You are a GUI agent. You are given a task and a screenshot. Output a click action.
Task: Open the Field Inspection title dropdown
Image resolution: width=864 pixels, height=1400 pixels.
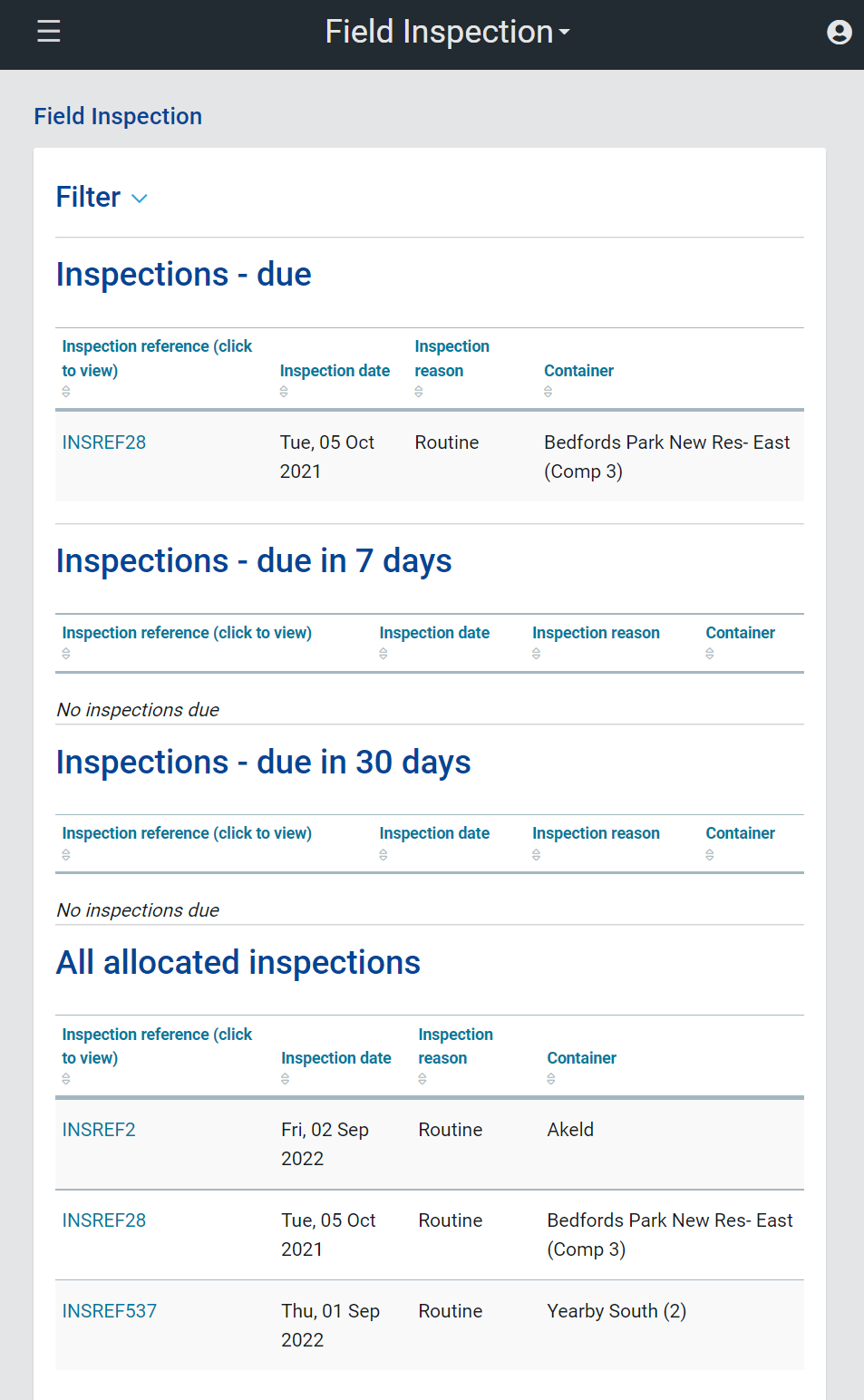448,33
